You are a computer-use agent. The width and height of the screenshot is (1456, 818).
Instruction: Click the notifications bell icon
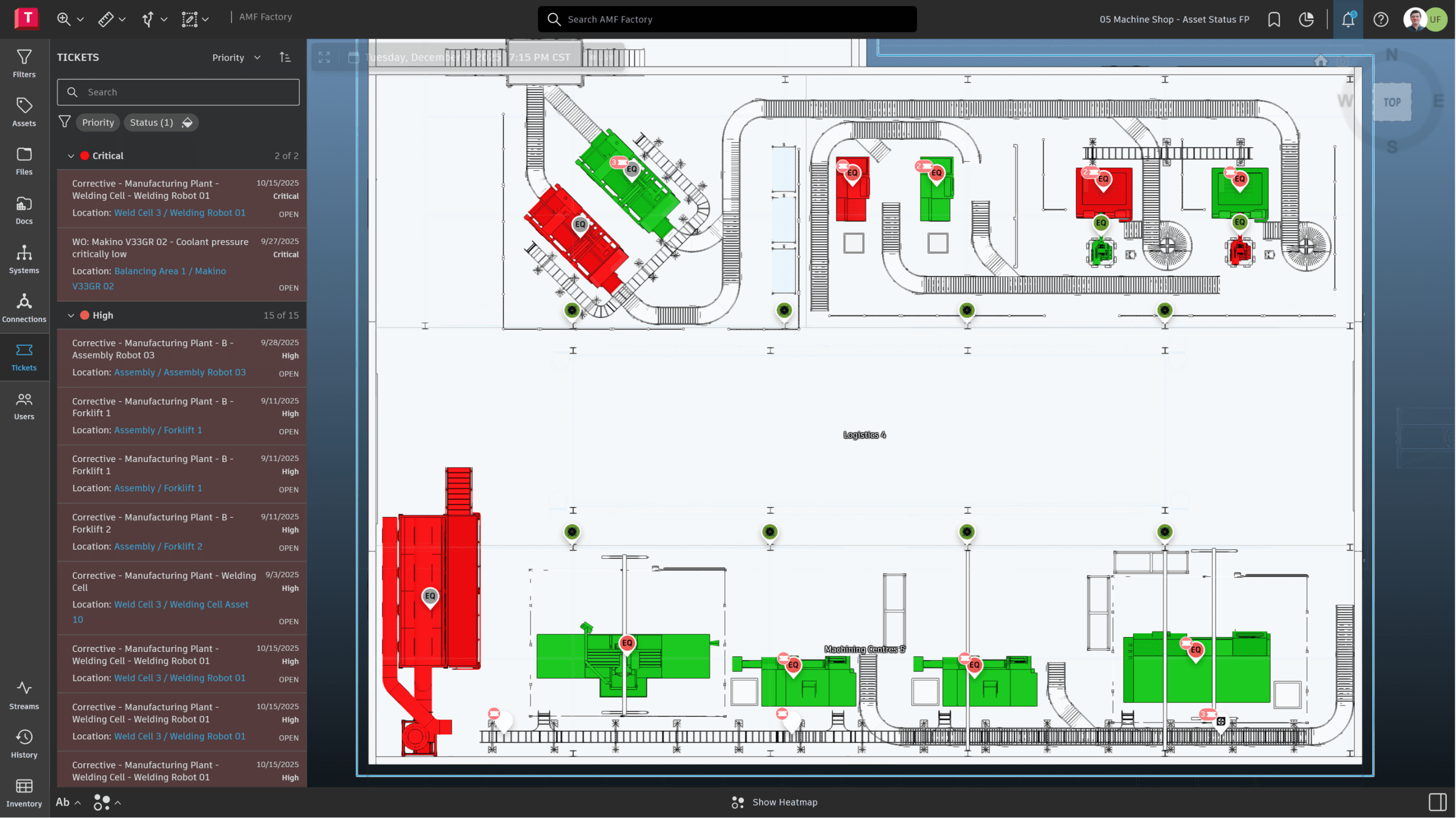click(1347, 19)
